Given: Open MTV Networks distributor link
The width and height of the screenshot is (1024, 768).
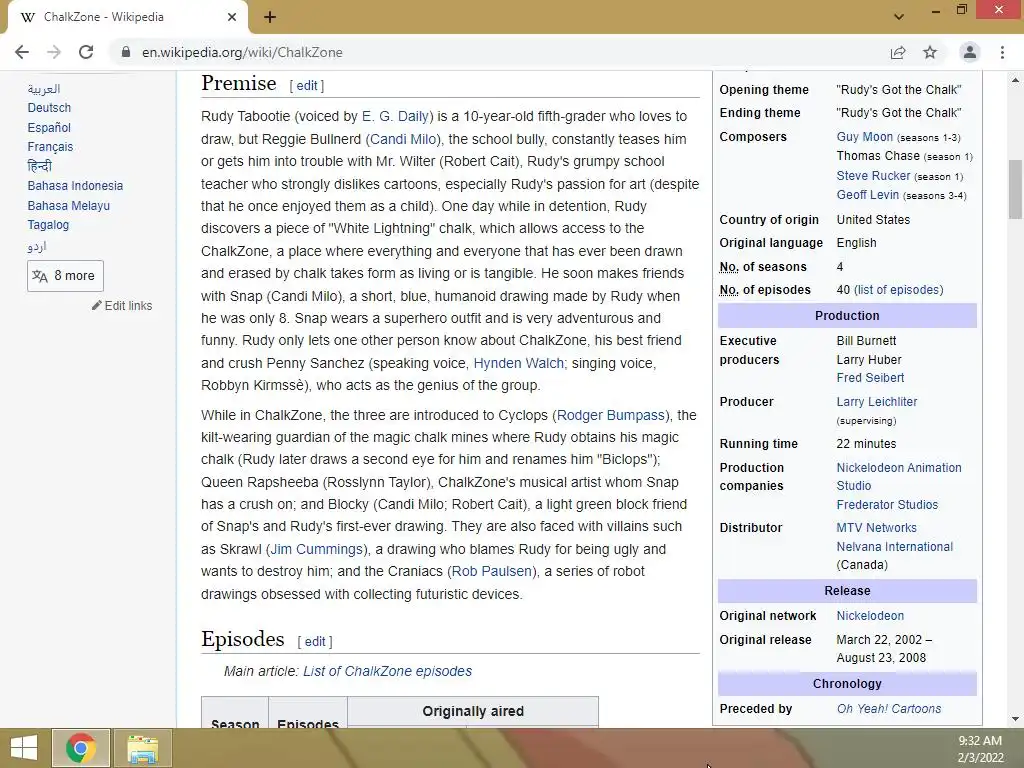Looking at the screenshot, I should tap(876, 528).
